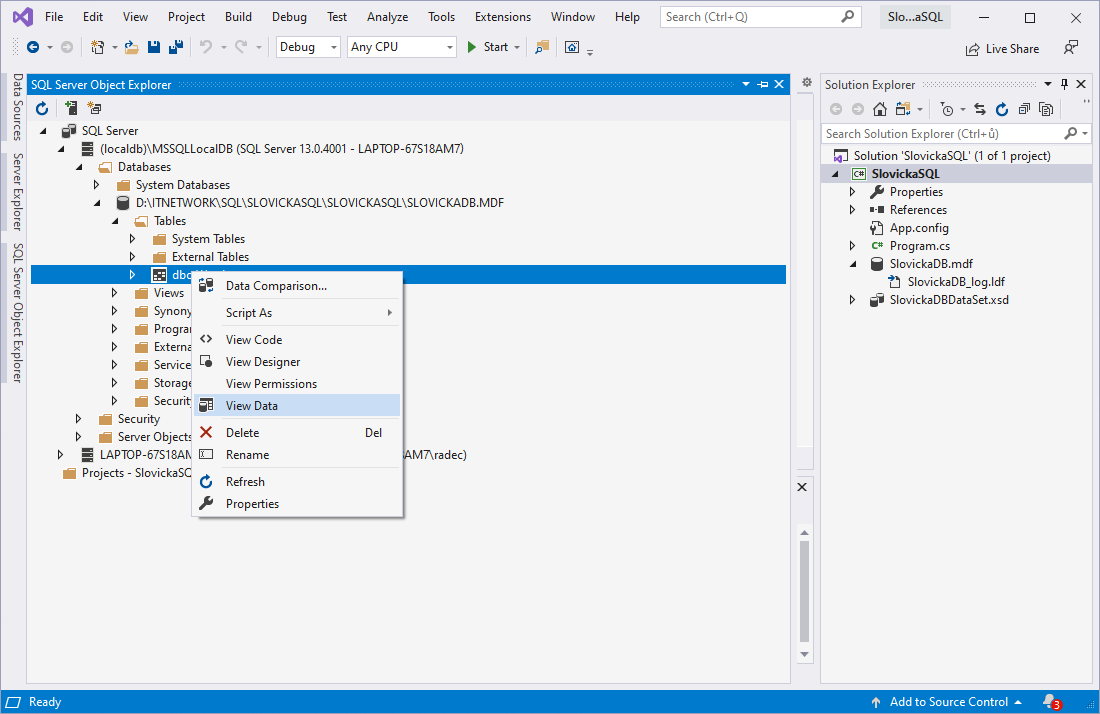The image size is (1100, 714).
Task: Click the main Search (Ctrl+Q) box
Action: (x=762, y=17)
